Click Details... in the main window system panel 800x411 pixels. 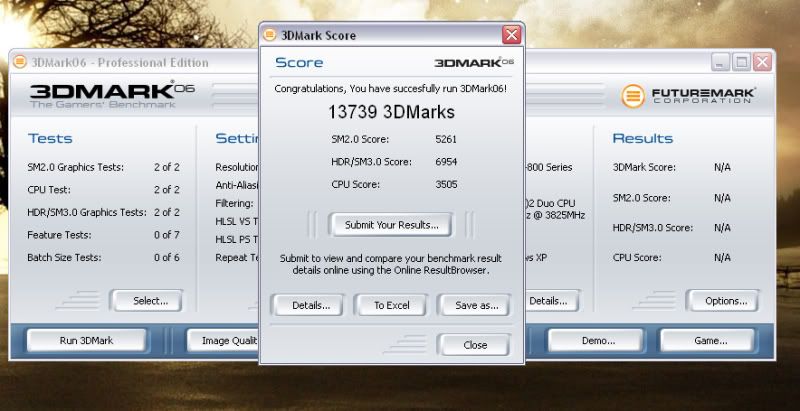pyautogui.click(x=552, y=301)
